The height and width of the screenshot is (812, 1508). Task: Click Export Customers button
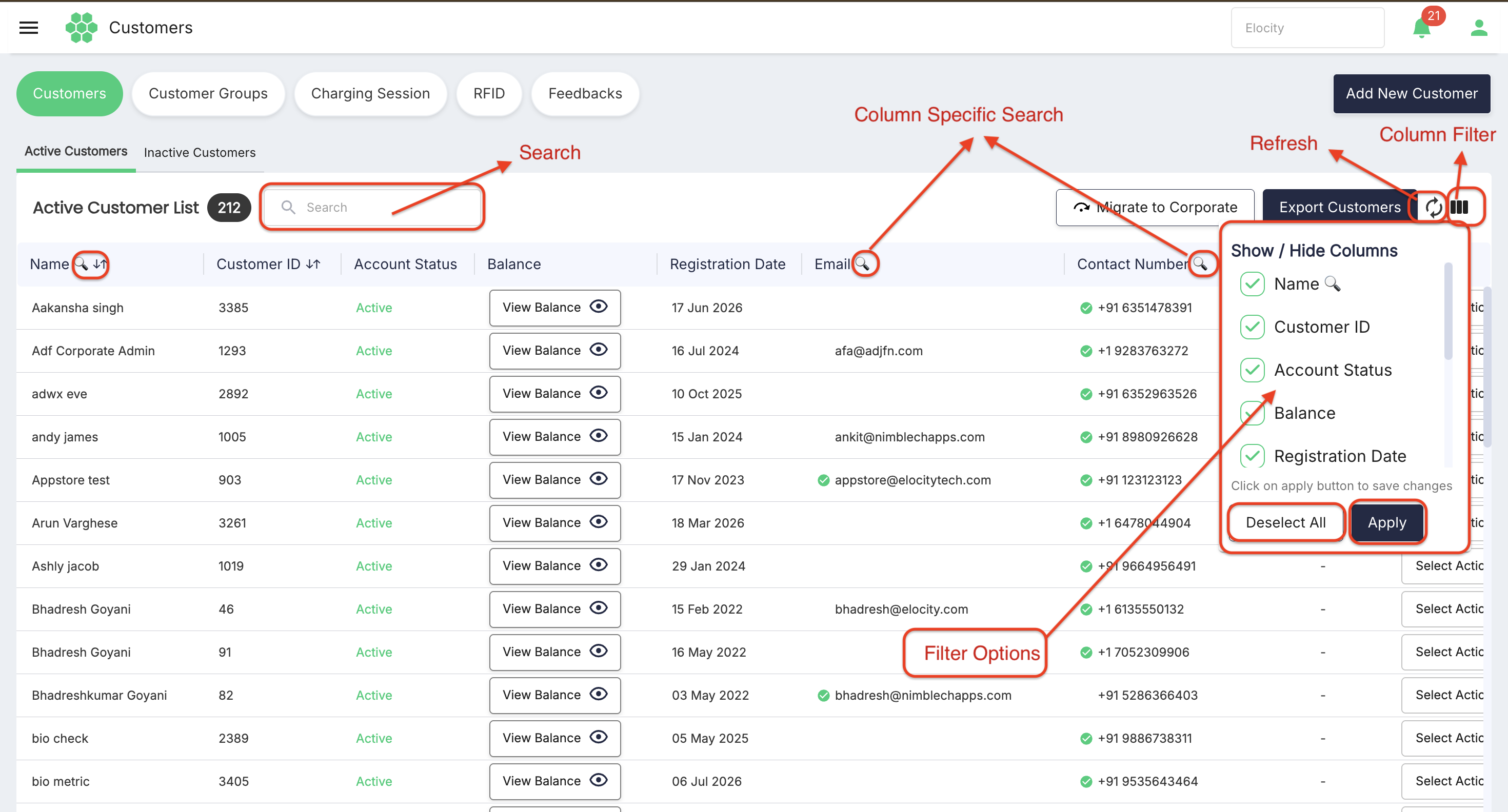pos(1339,207)
